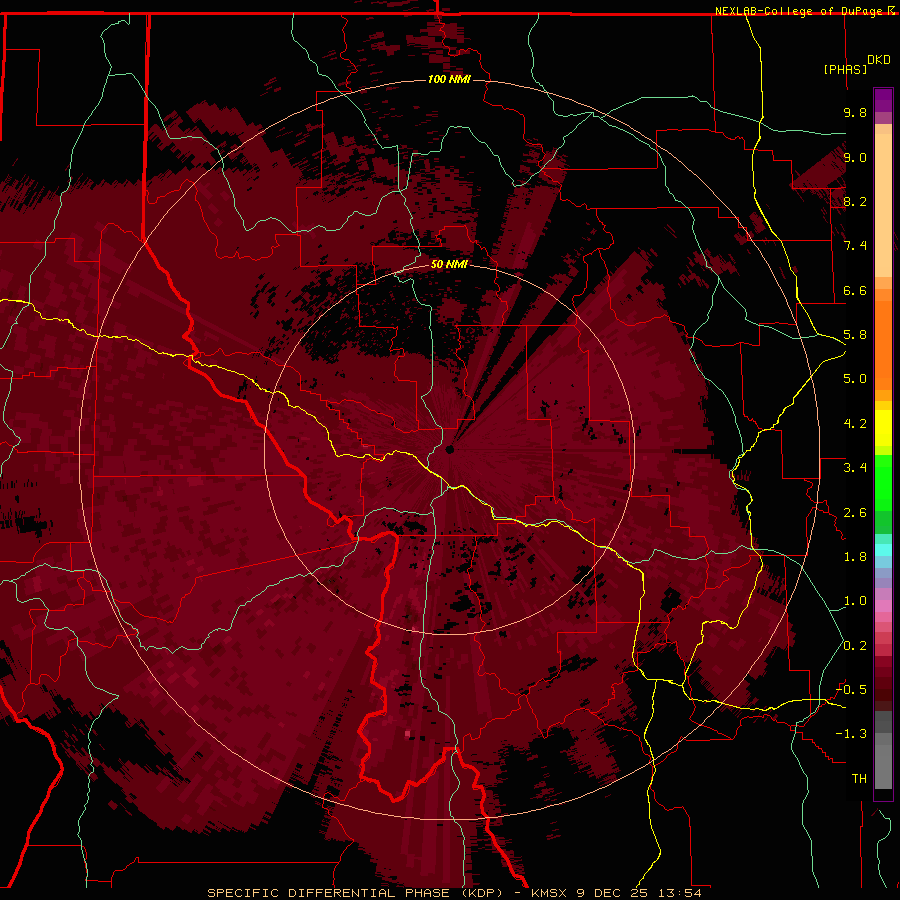Click the 1.0 scale value
Screen dimensions: 900x900
855,601
